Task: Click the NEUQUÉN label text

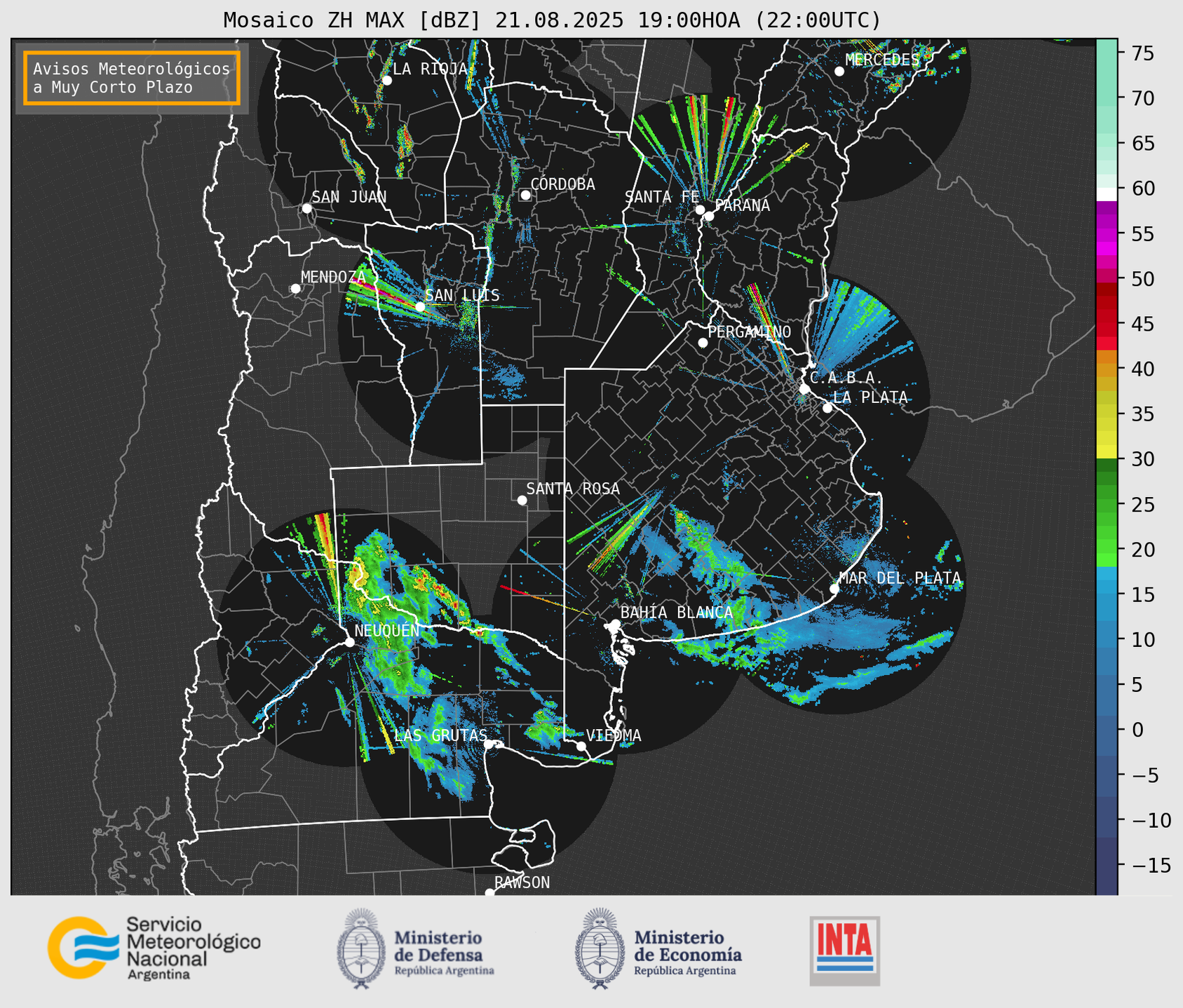Action: [386, 630]
